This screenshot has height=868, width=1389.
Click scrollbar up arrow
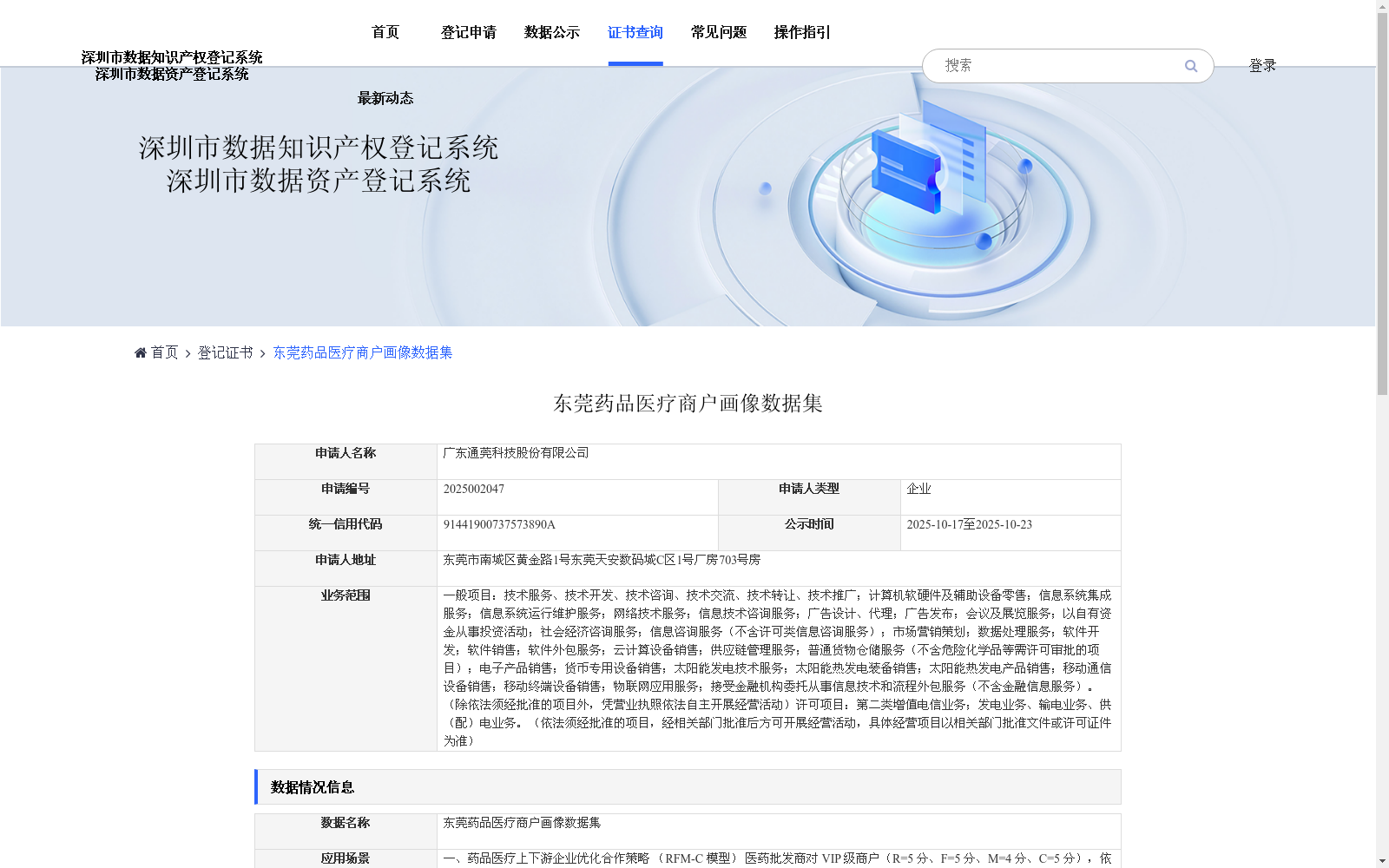[1382, 6]
